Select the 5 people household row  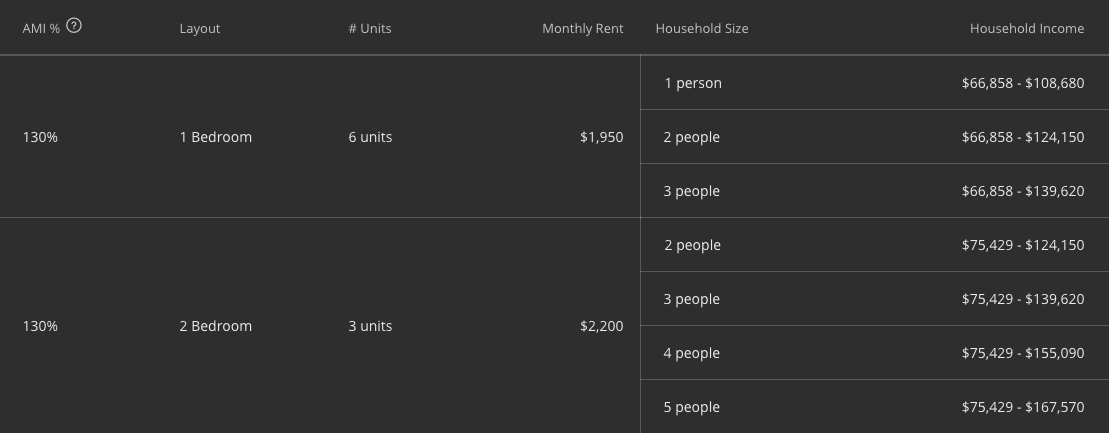click(874, 407)
